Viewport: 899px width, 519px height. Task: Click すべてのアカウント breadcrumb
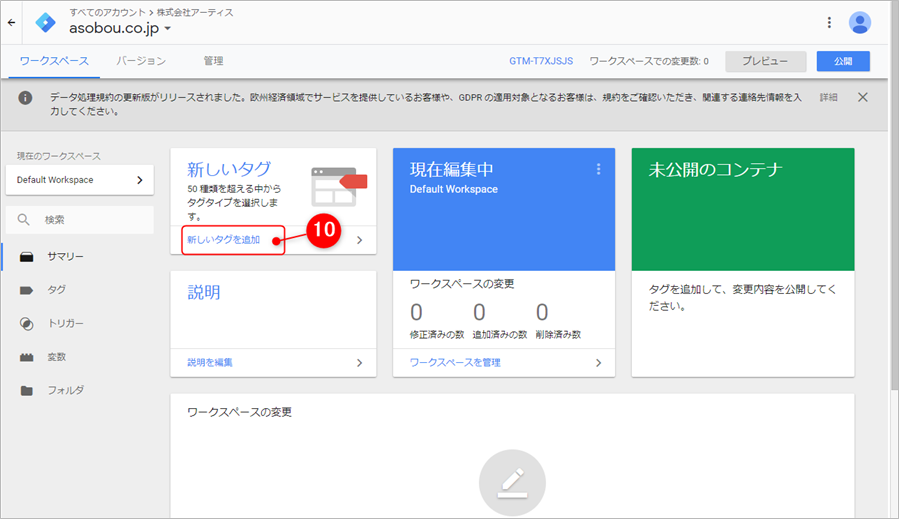click(107, 13)
